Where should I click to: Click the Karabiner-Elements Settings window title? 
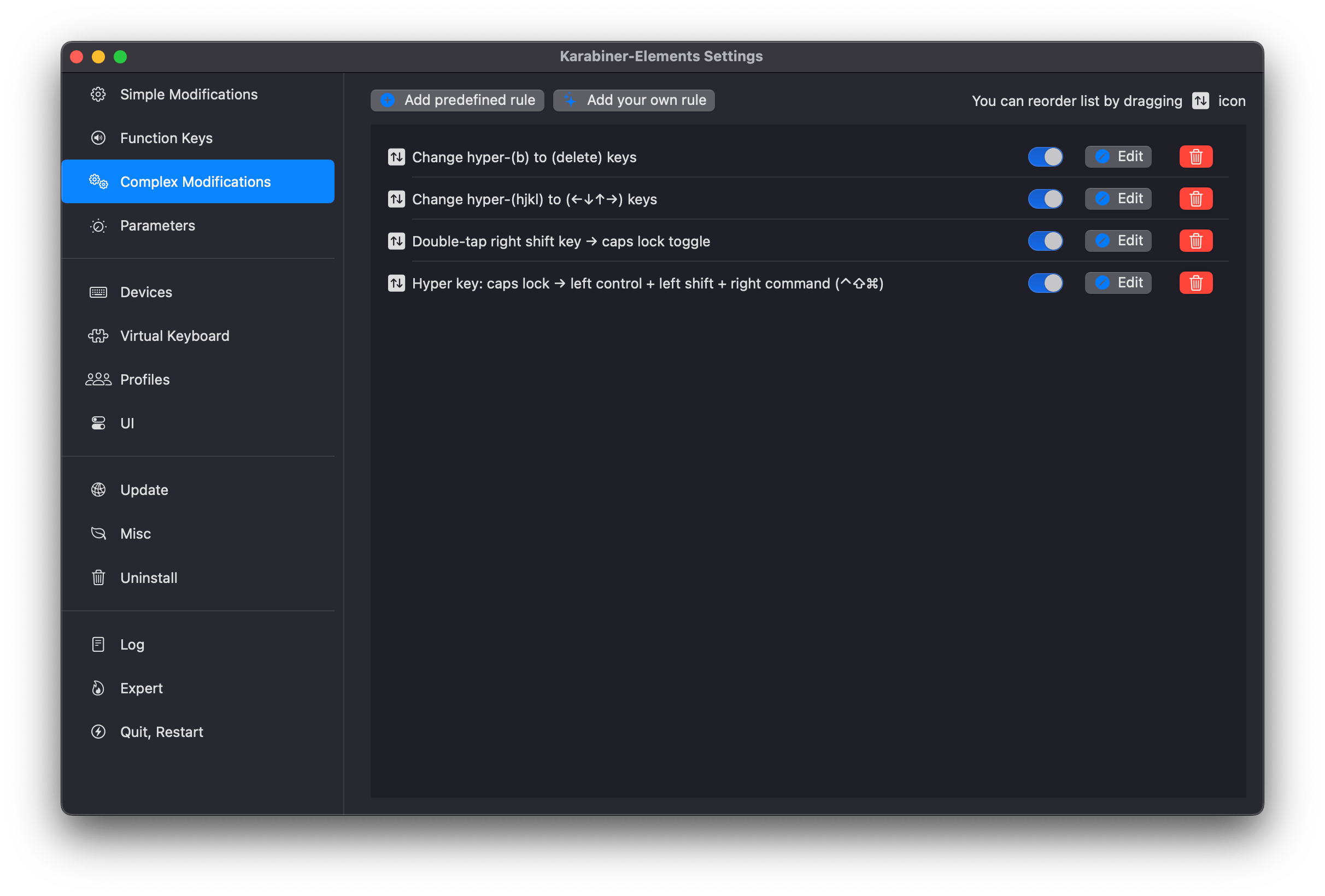coord(661,56)
